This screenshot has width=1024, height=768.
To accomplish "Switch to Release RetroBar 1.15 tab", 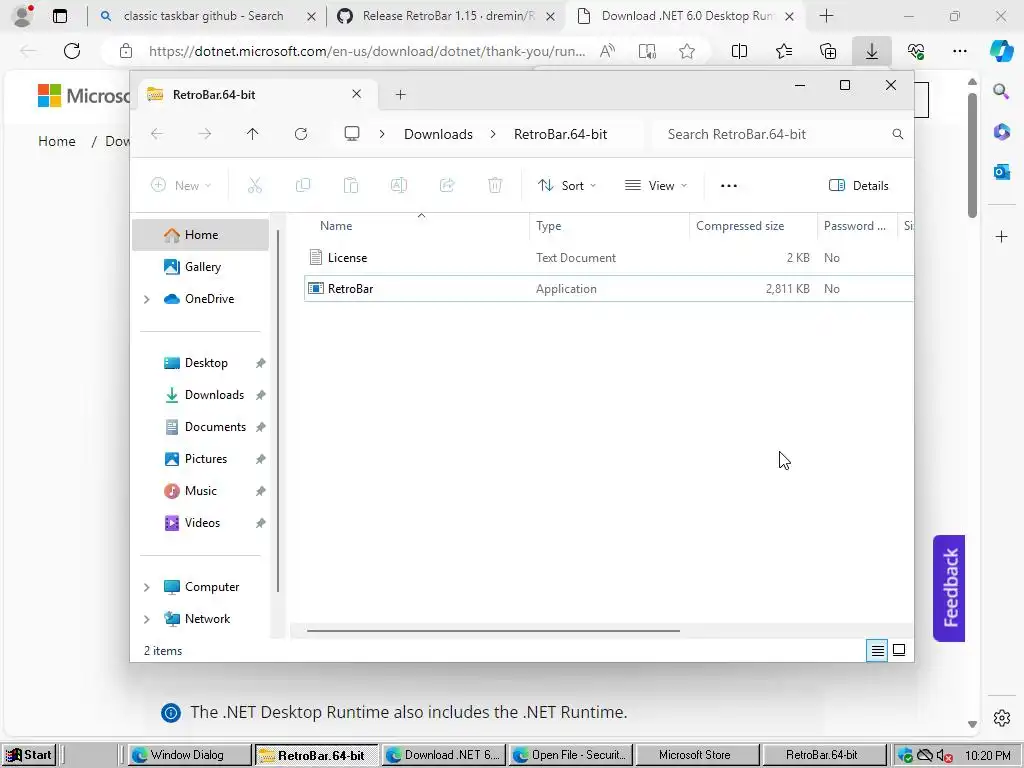I will tap(447, 16).
